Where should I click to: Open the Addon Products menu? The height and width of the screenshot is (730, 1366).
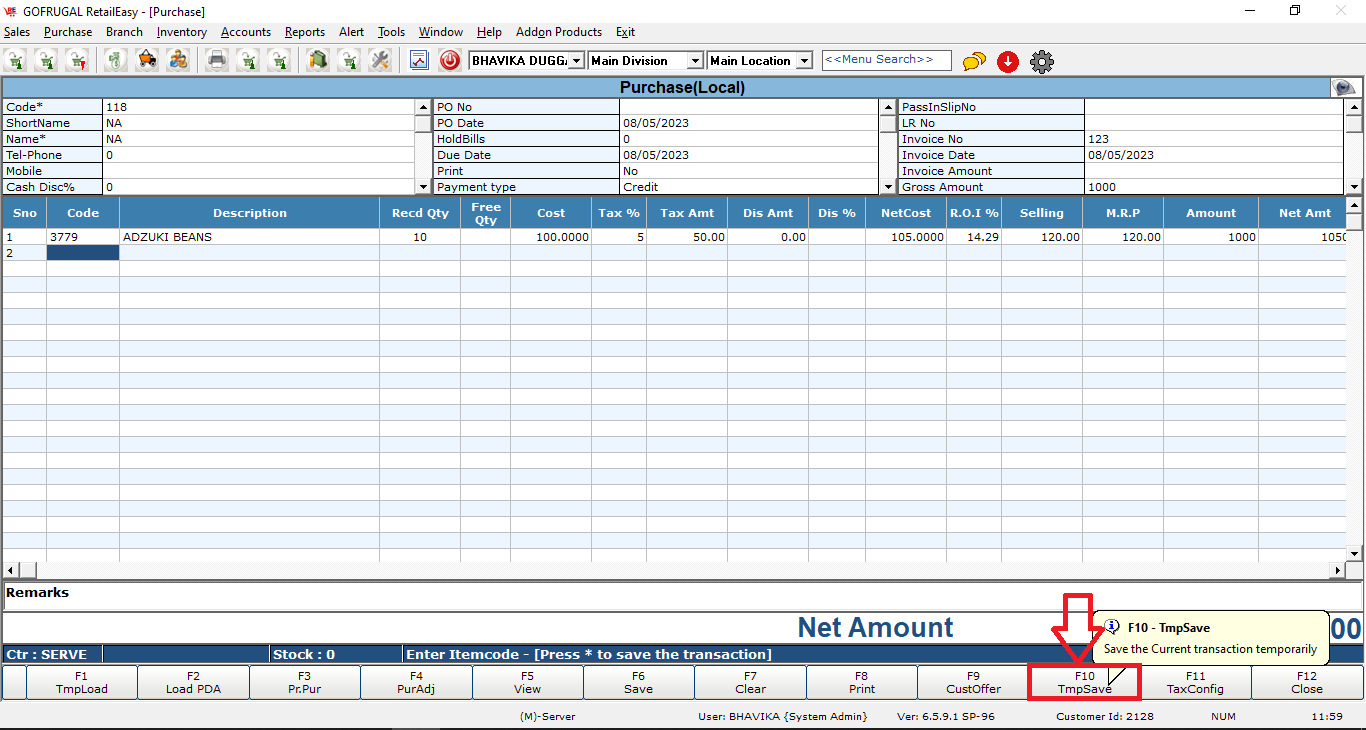(x=559, y=32)
